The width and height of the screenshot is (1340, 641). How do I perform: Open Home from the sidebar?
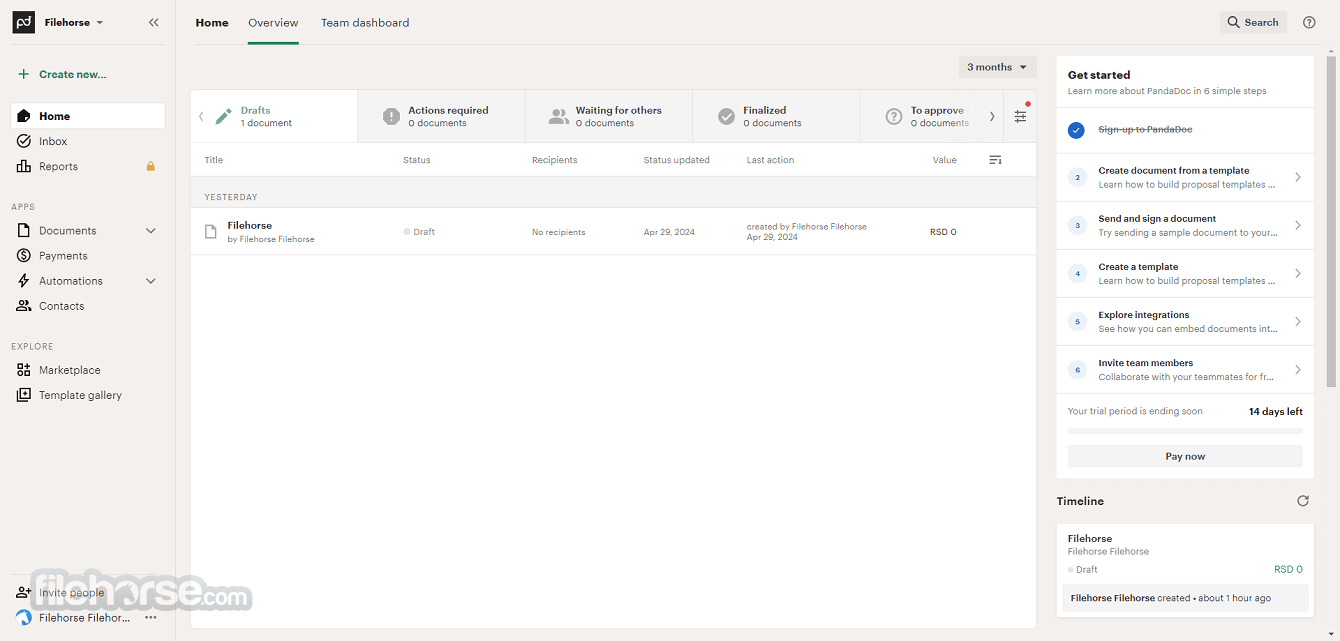(x=88, y=116)
